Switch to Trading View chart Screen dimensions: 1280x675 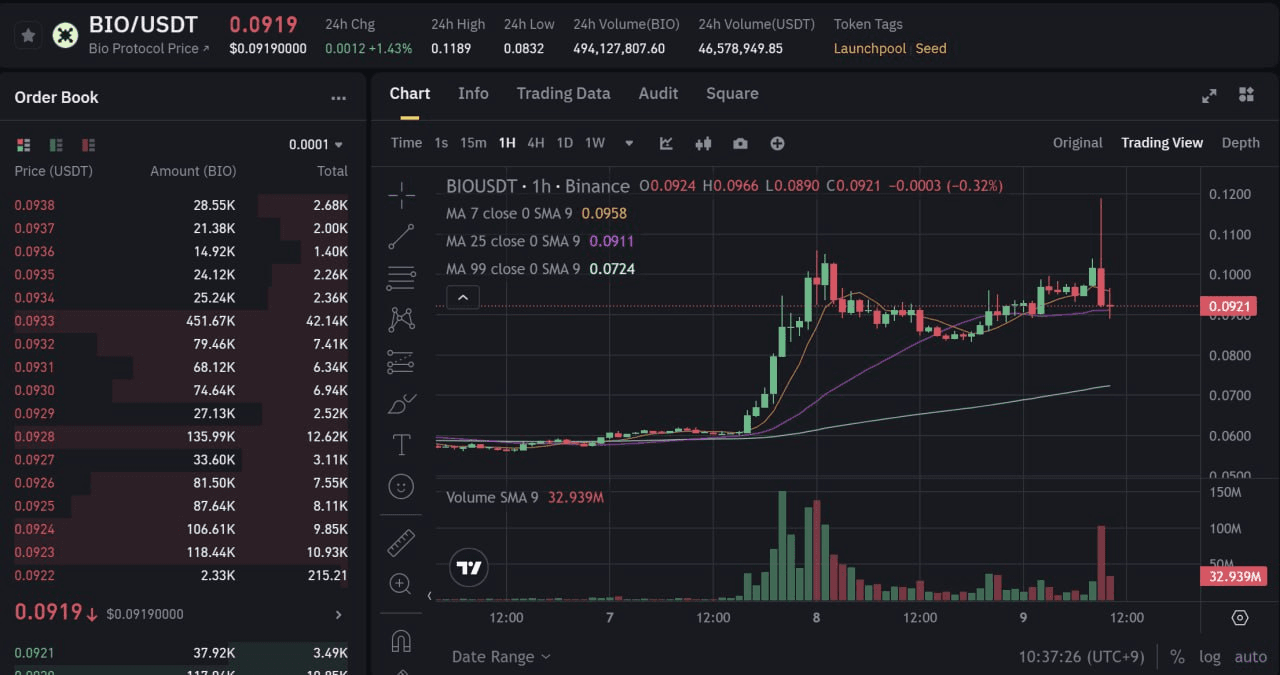click(1162, 143)
